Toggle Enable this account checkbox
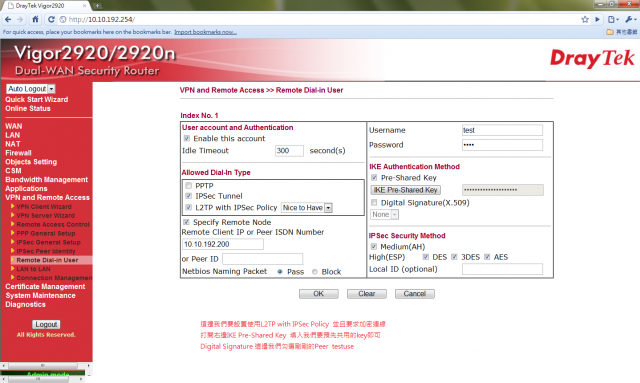This screenshot has height=383, width=640. pyautogui.click(x=187, y=138)
